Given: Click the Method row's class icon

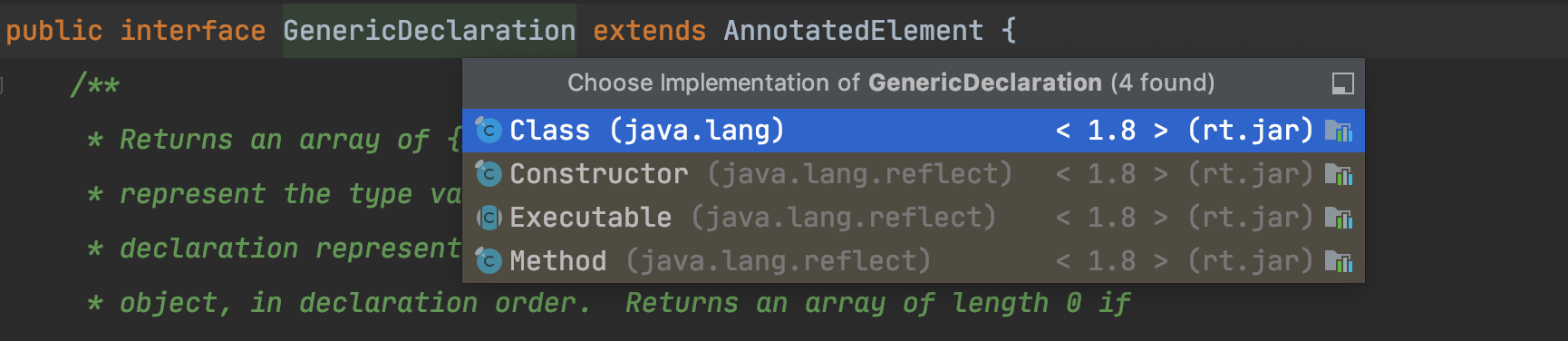Looking at the screenshot, I should 489,261.
